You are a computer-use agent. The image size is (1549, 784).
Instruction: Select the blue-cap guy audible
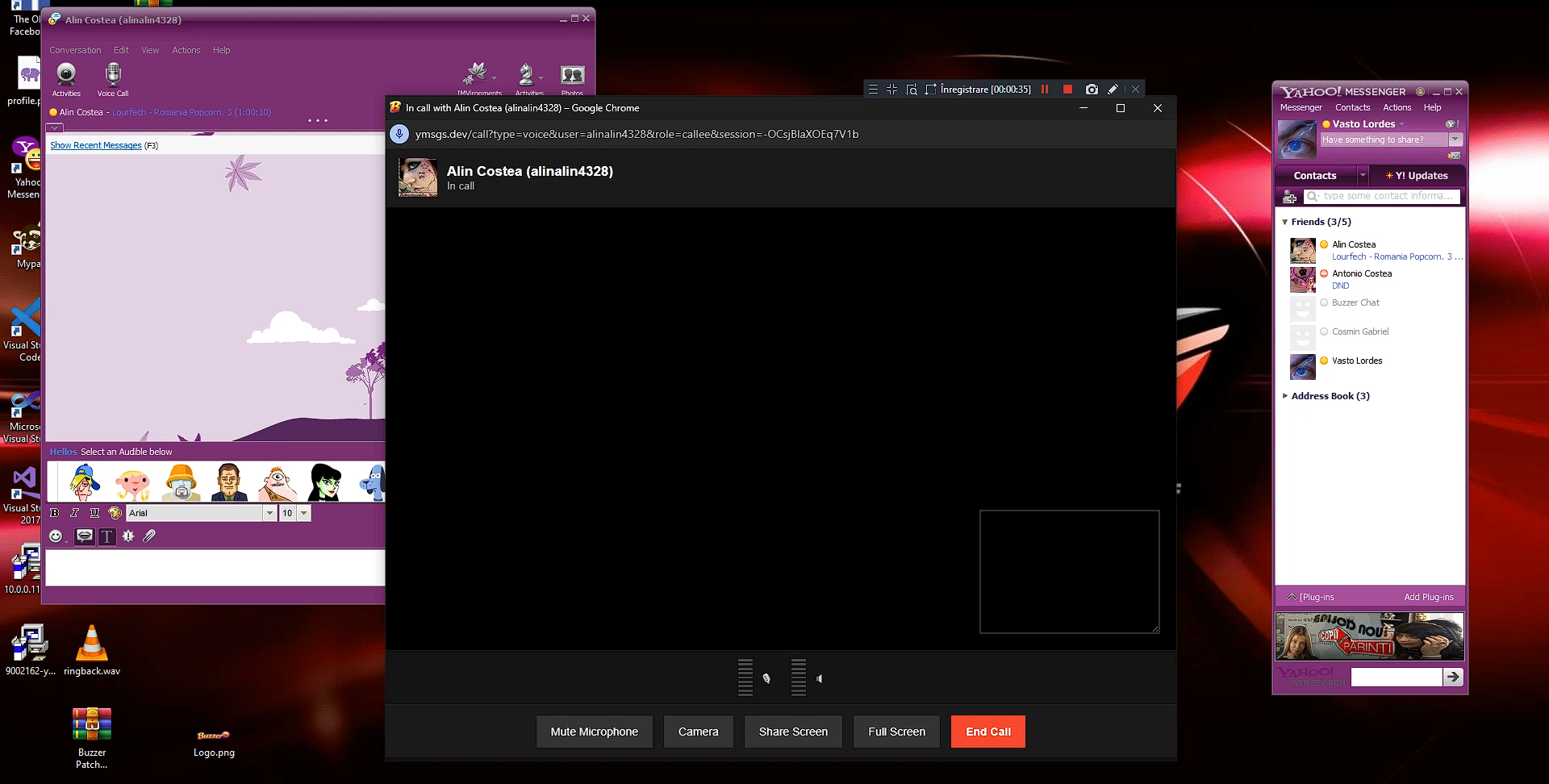[84, 482]
